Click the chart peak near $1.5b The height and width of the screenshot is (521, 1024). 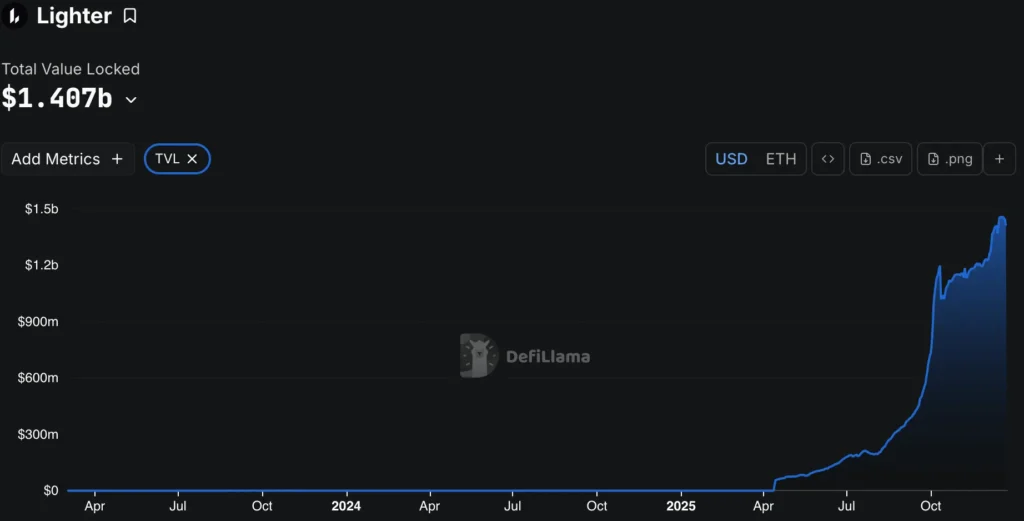point(1002,218)
